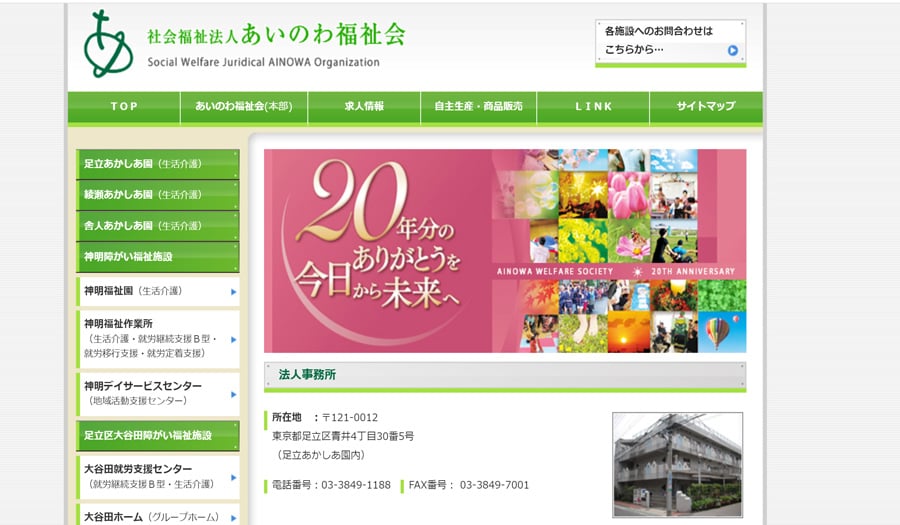Open the 各施設へのお問合わせは inquiry link
The height and width of the screenshot is (525, 900).
pos(670,44)
